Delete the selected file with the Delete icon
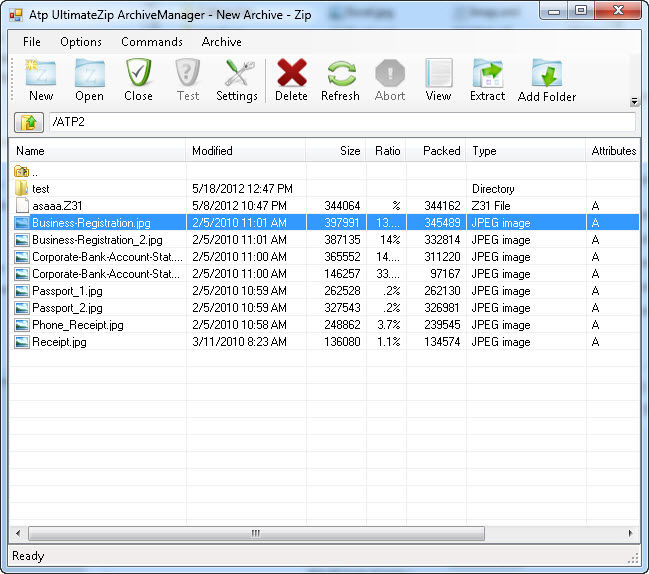Viewport: 649px width, 574px height. (x=292, y=73)
